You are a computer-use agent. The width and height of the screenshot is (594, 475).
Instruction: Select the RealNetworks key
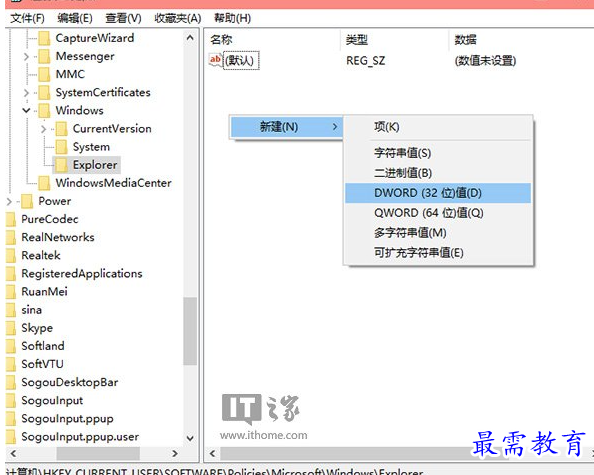[58, 238]
